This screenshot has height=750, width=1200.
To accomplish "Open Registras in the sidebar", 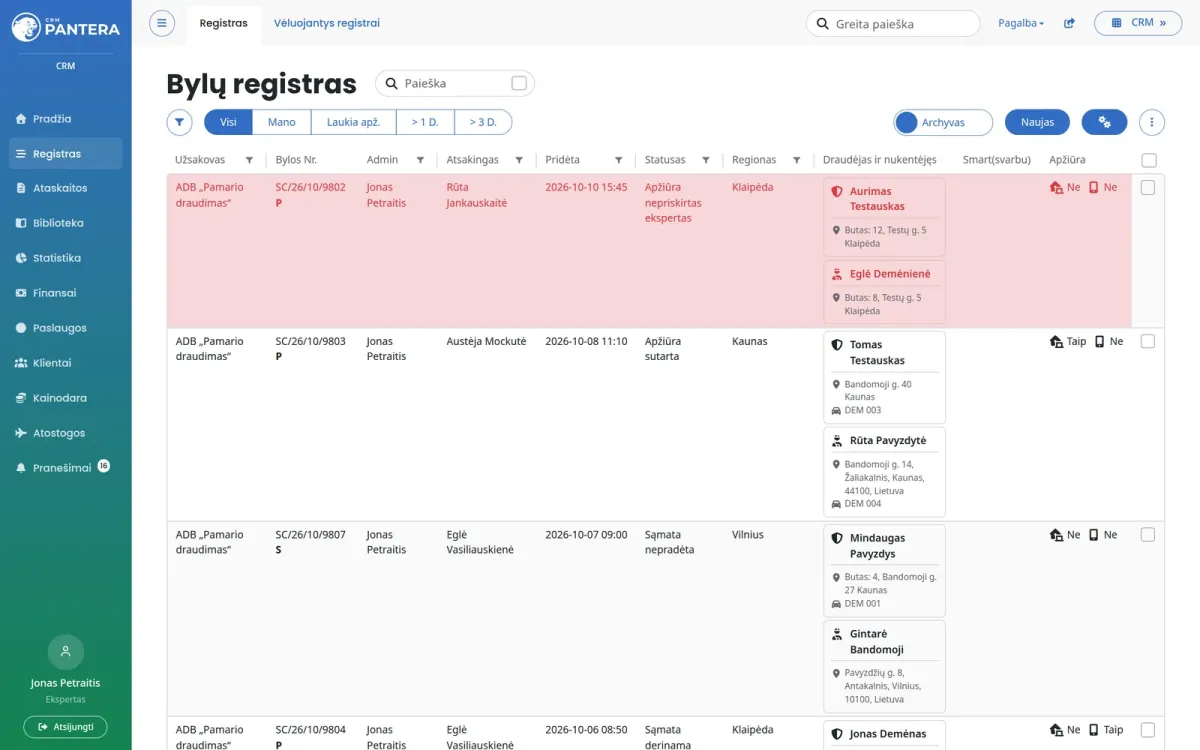I will click(x=65, y=154).
